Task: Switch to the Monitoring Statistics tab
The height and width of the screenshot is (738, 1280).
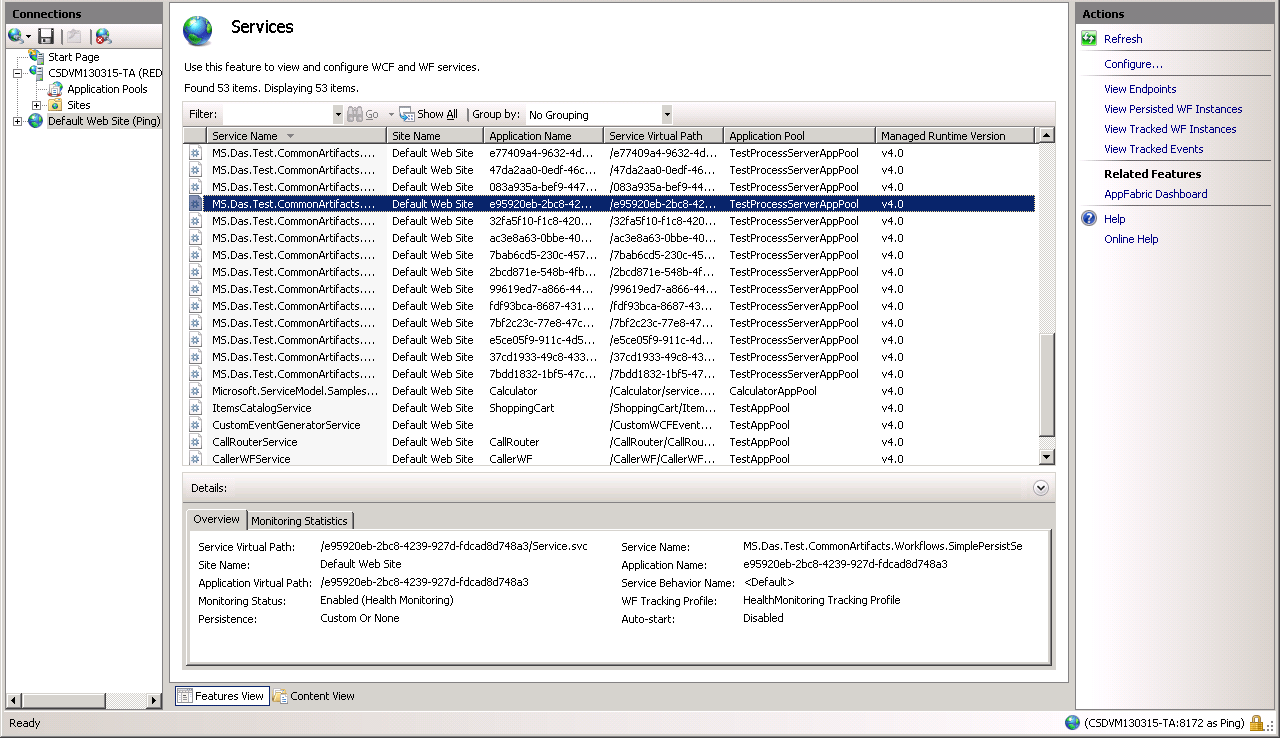Action: coord(300,521)
